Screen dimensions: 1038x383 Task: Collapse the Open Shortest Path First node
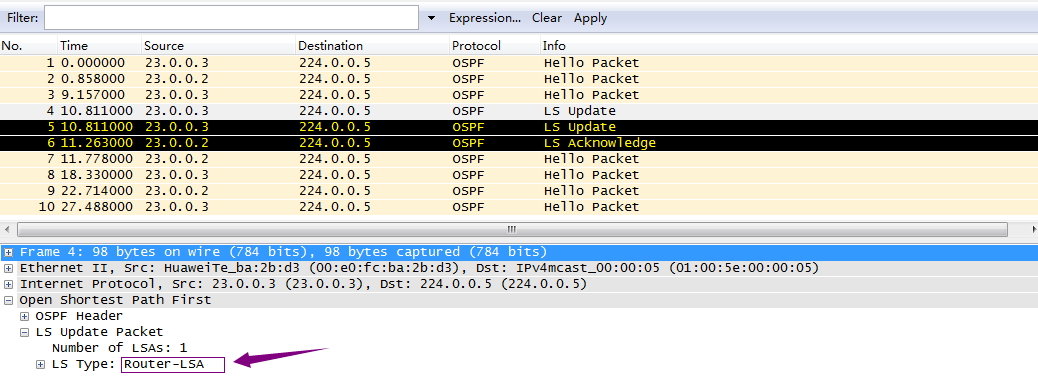9,300
